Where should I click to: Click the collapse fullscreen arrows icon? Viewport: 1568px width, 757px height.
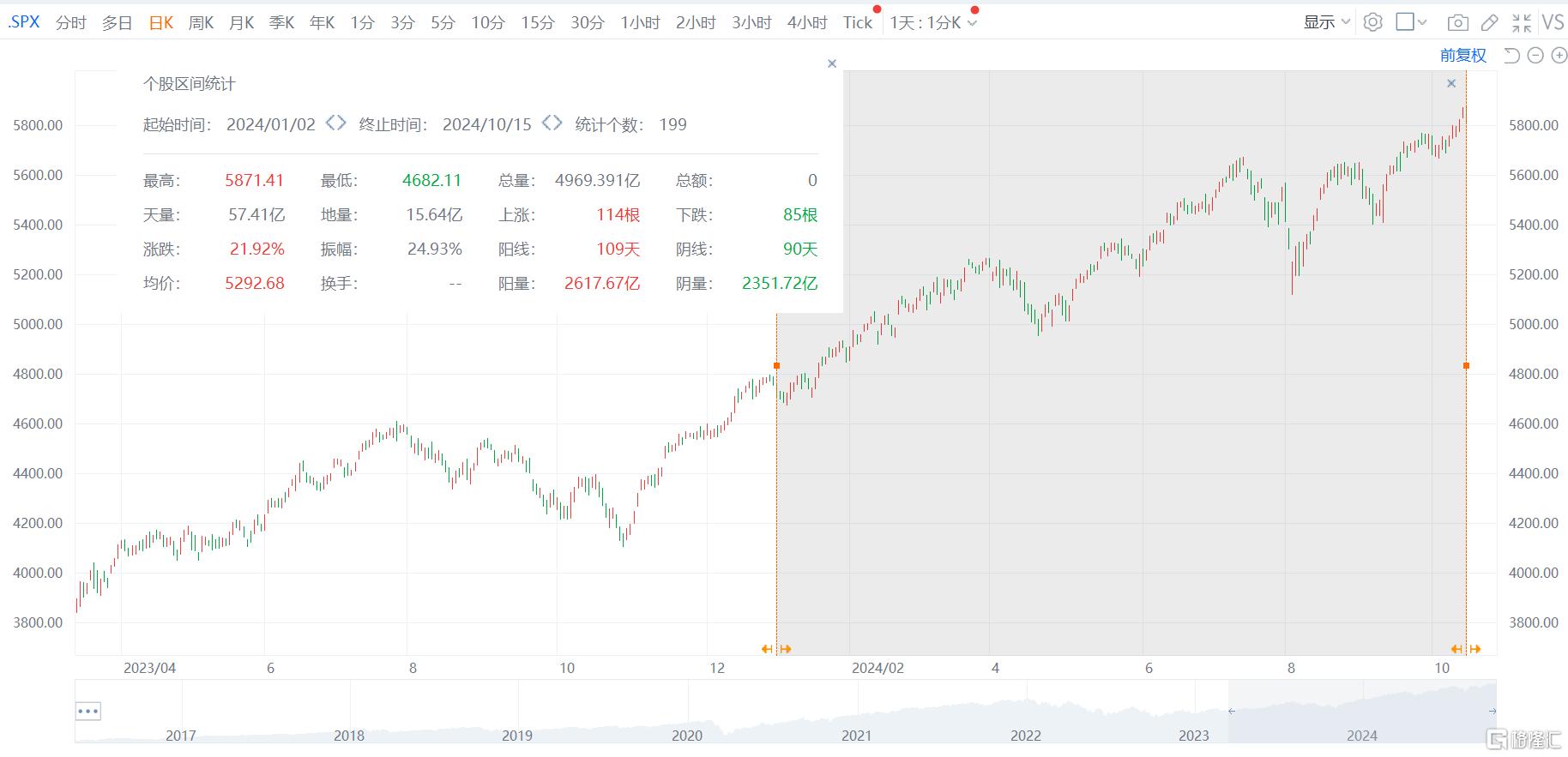(x=1522, y=23)
